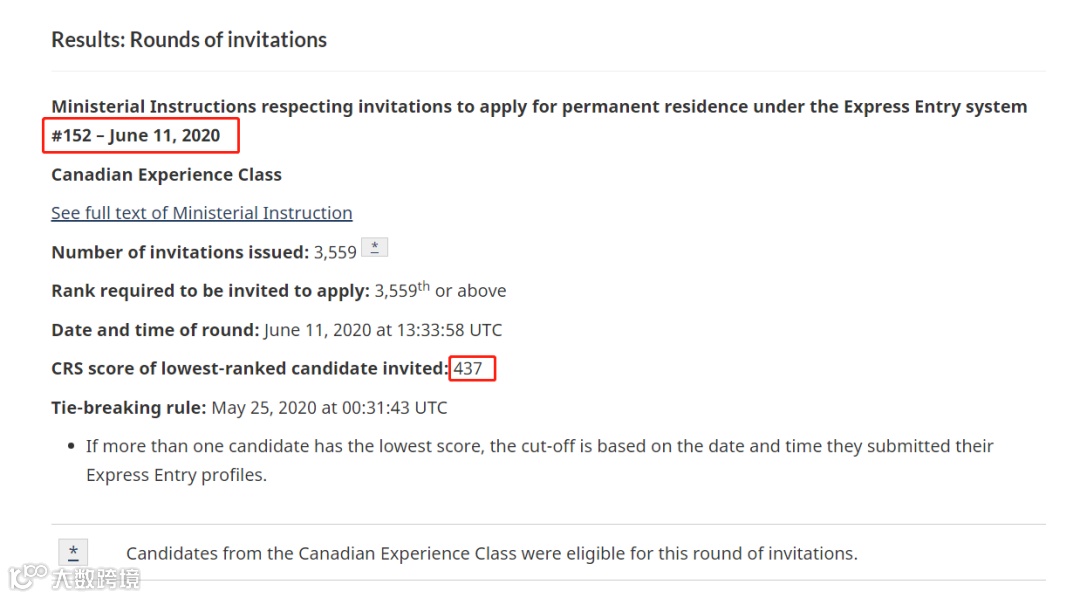Click the 'June 11, 2020 at 13:33:58 UTC' timestamp
This screenshot has height=598, width=1080.
[x=383, y=330]
